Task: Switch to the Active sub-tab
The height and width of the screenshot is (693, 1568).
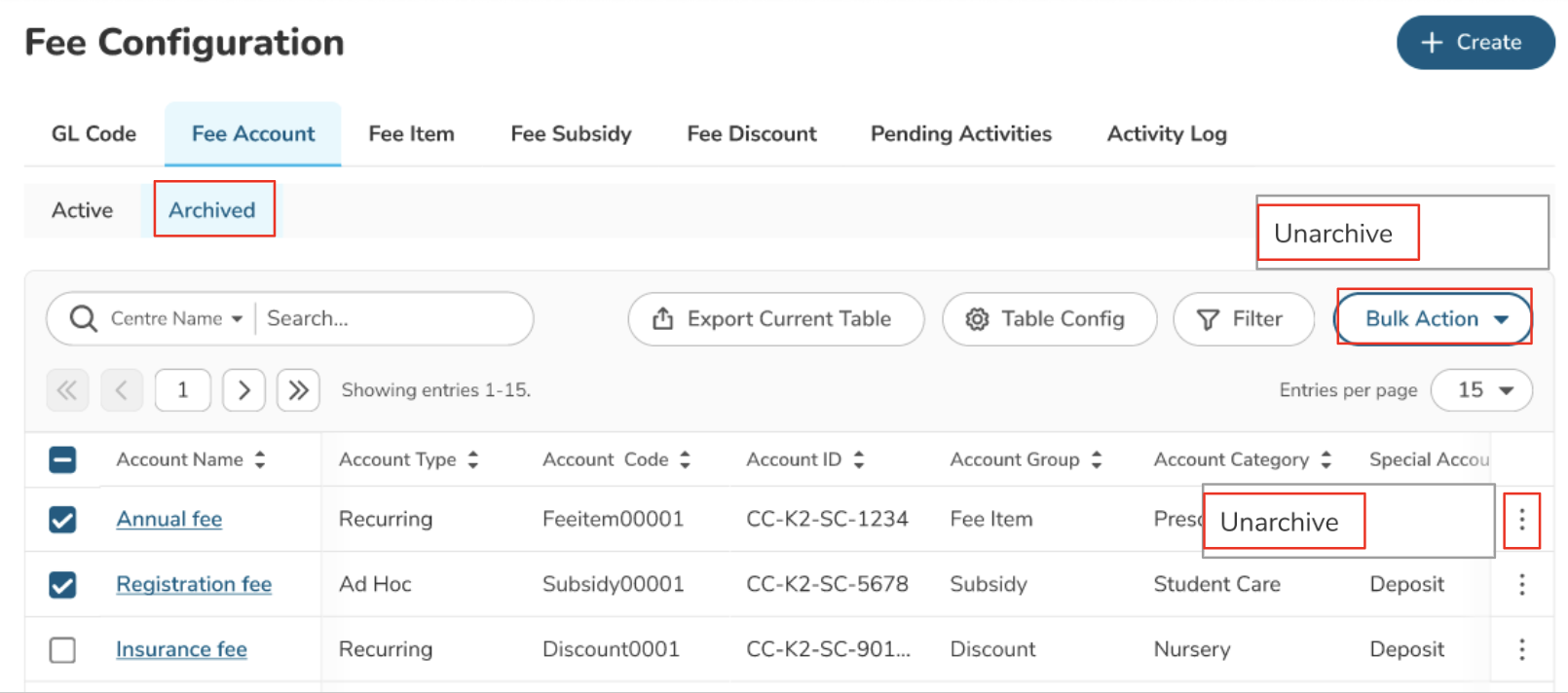Action: (82, 210)
